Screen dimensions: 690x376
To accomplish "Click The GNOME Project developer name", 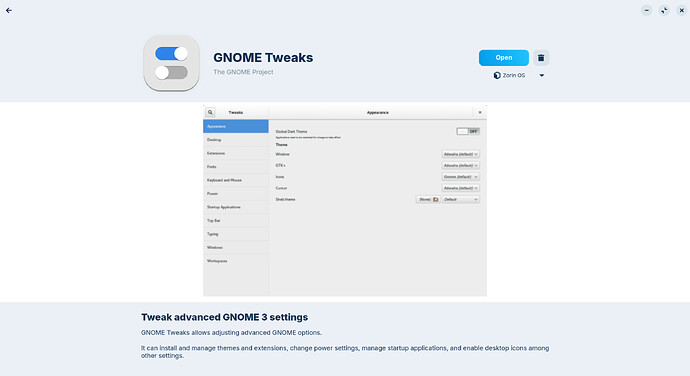I will click(243, 72).
